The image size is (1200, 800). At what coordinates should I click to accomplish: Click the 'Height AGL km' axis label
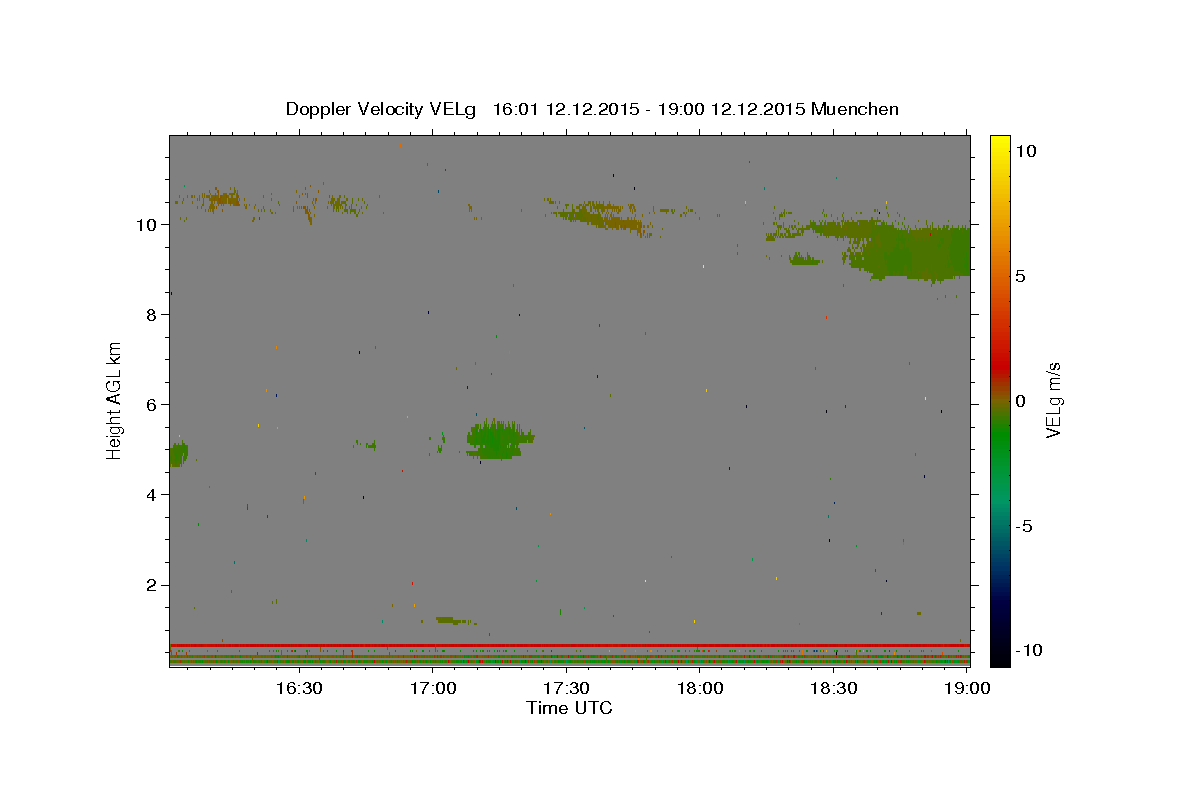115,400
